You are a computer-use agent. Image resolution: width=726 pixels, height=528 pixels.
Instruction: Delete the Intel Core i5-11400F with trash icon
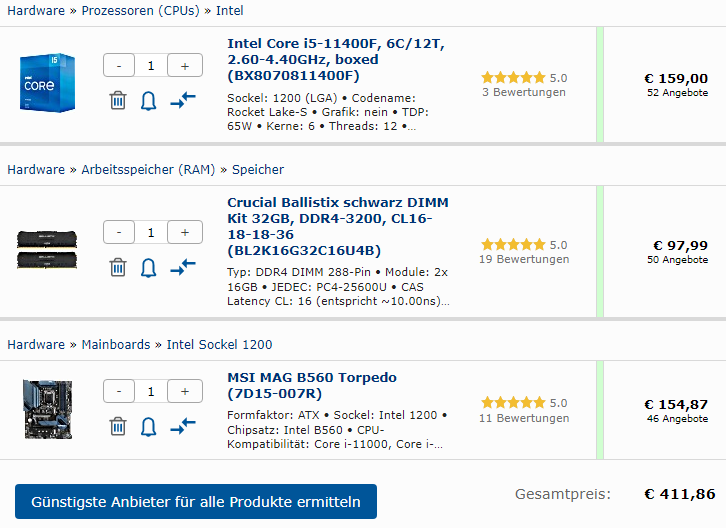click(x=118, y=100)
